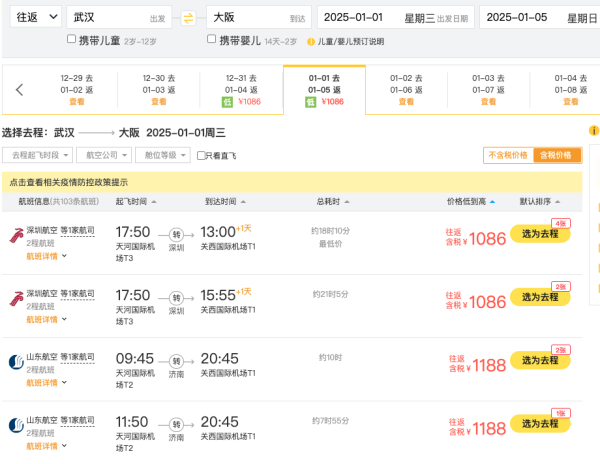This screenshot has height=464, width=600.
Task: Switch to 含税价格 price display
Action: (x=557, y=155)
